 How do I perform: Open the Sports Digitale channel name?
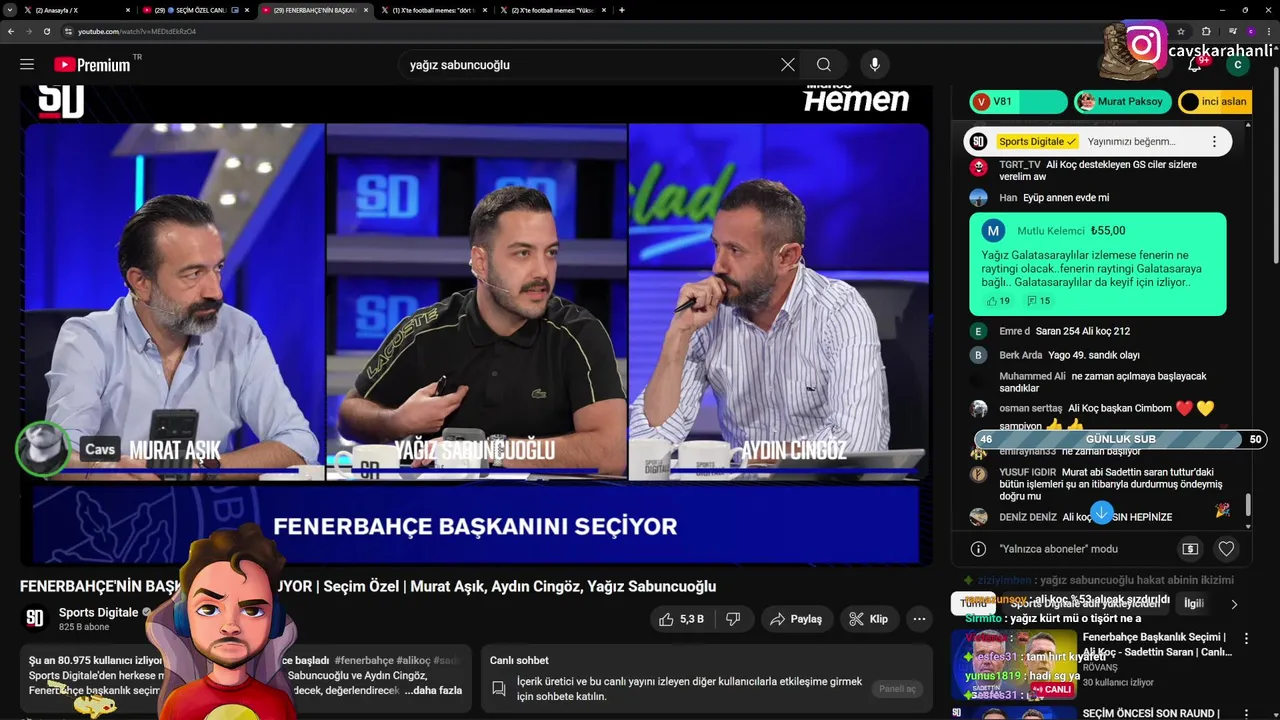pyautogui.click(x=98, y=612)
